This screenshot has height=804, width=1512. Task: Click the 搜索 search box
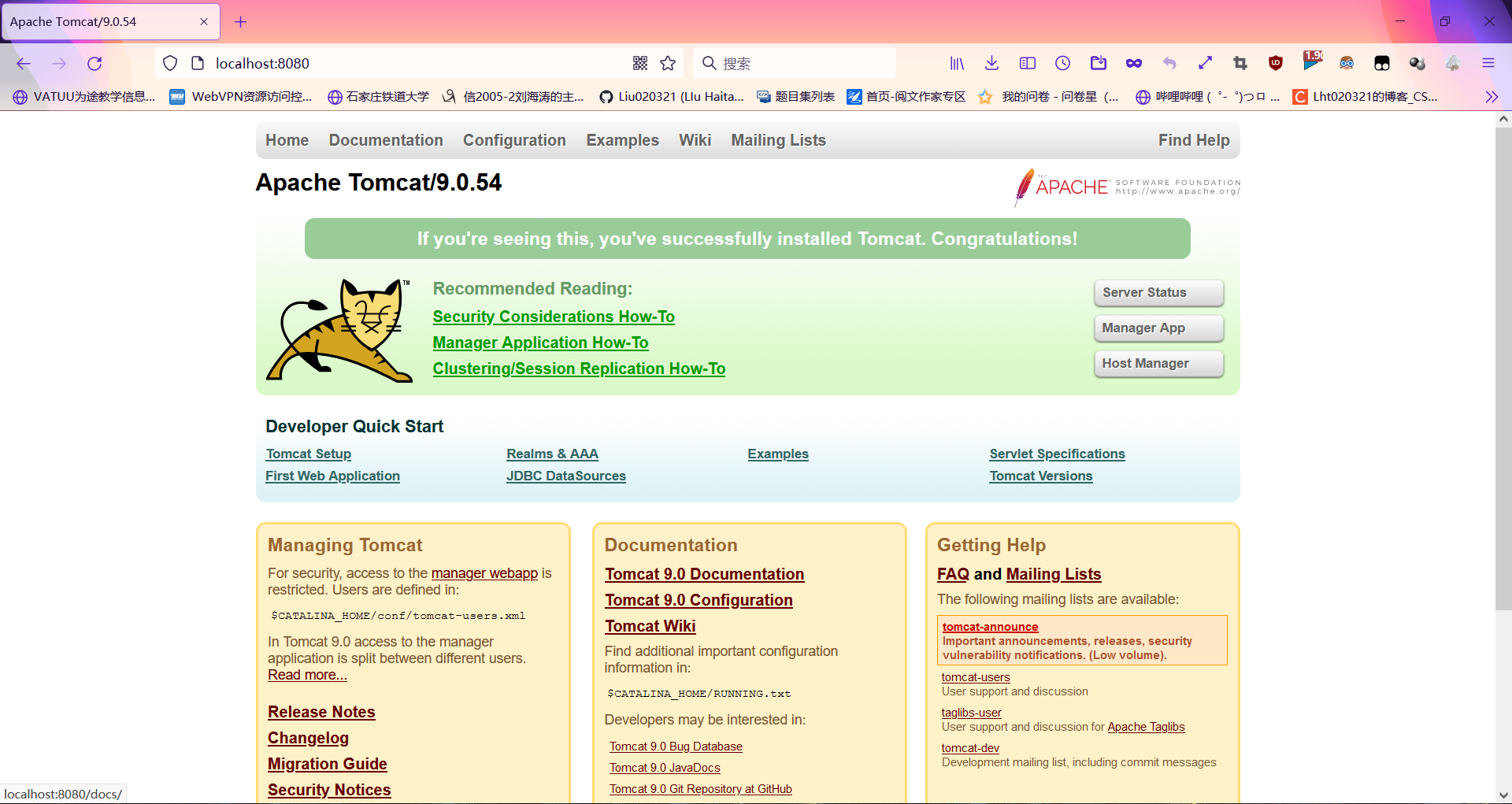[x=795, y=63]
